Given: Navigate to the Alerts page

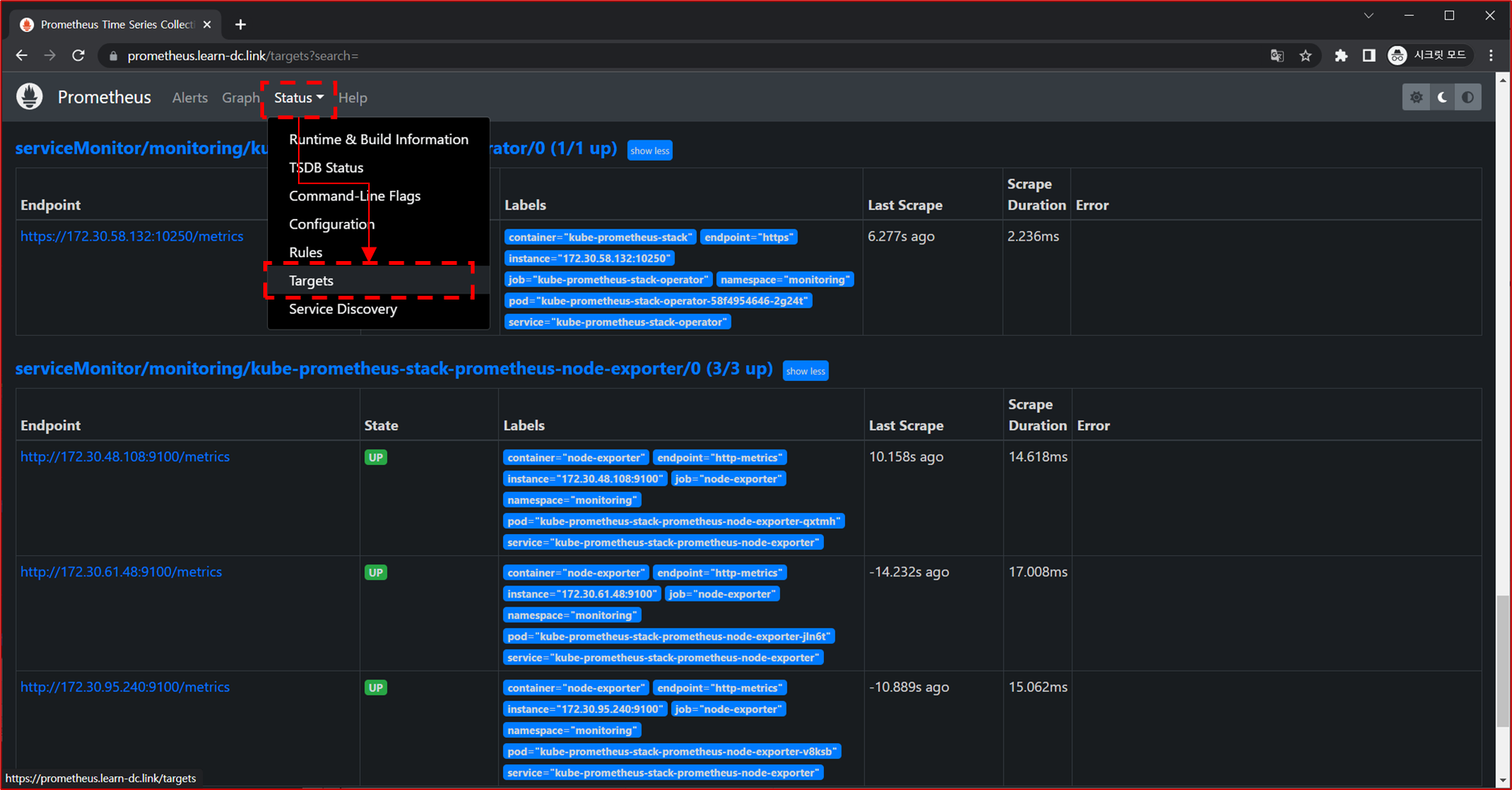Looking at the screenshot, I should [189, 97].
